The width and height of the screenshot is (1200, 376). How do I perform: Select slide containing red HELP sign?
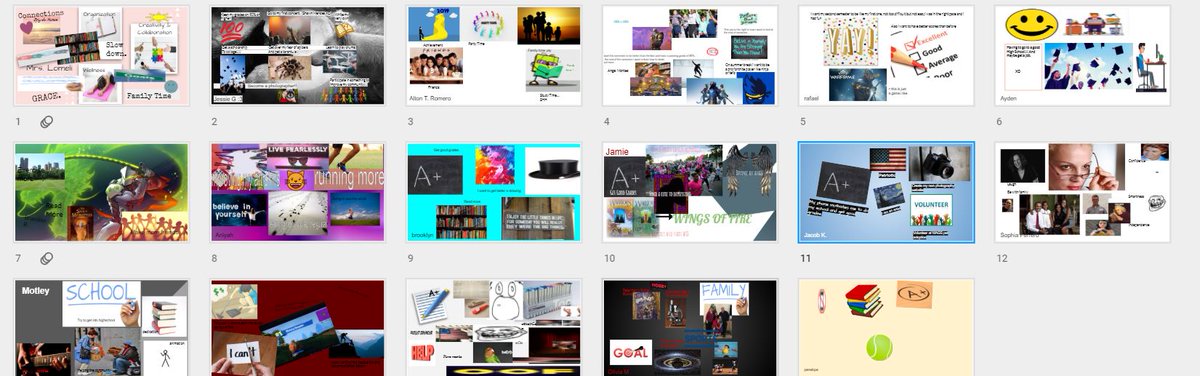[493, 328]
